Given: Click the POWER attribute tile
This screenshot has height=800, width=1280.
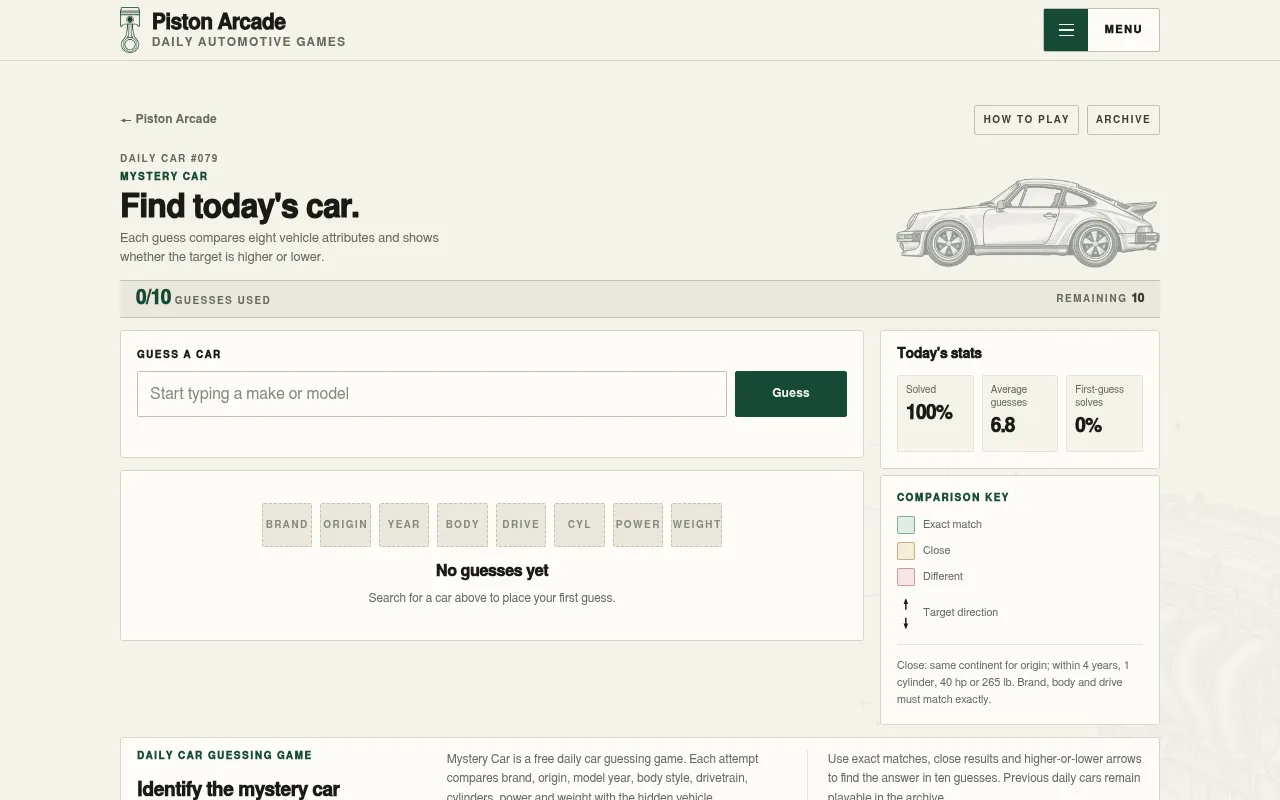Looking at the screenshot, I should 638,525.
